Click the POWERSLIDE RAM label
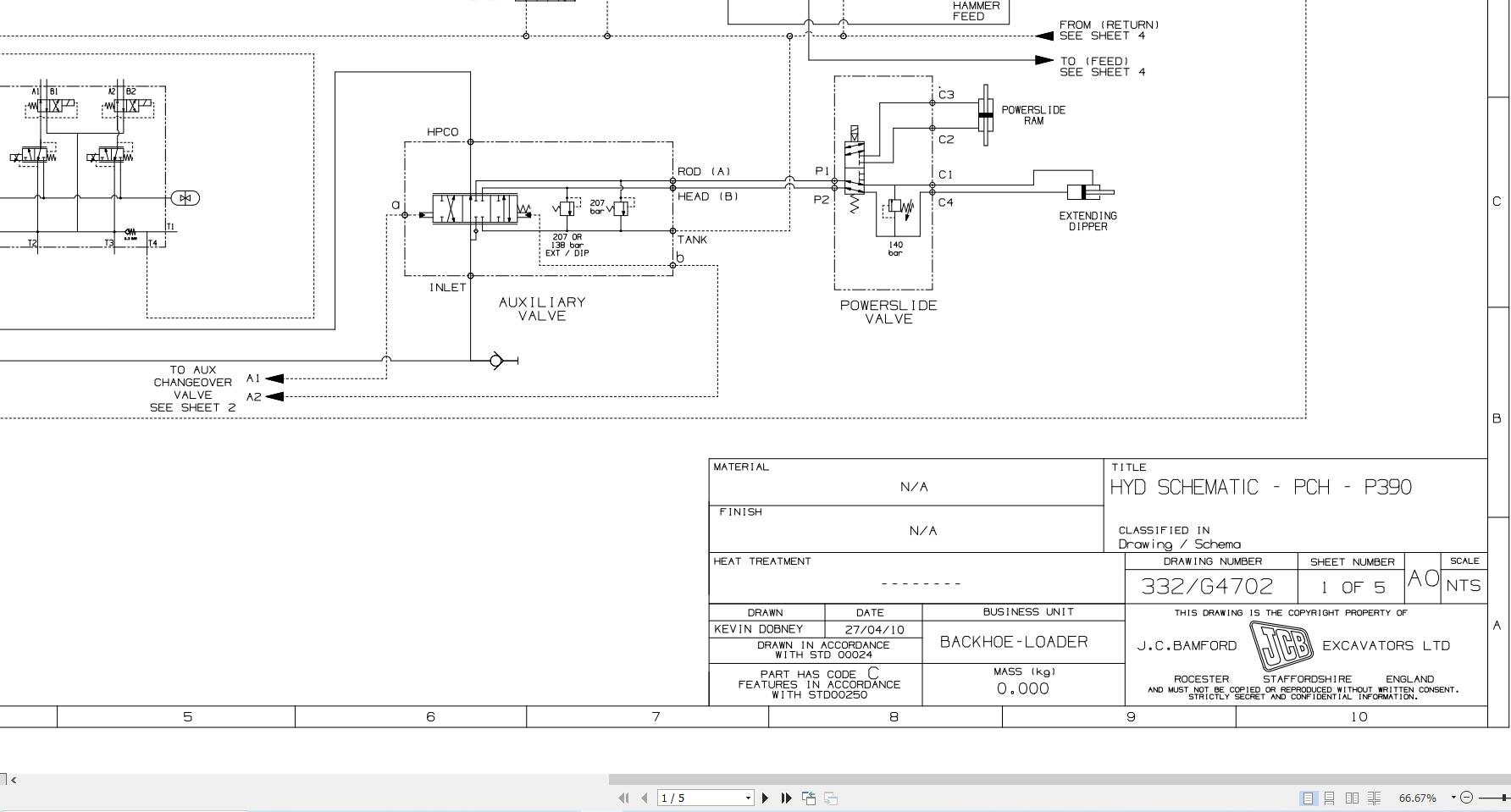The width and height of the screenshot is (1511, 812). pos(1033,115)
